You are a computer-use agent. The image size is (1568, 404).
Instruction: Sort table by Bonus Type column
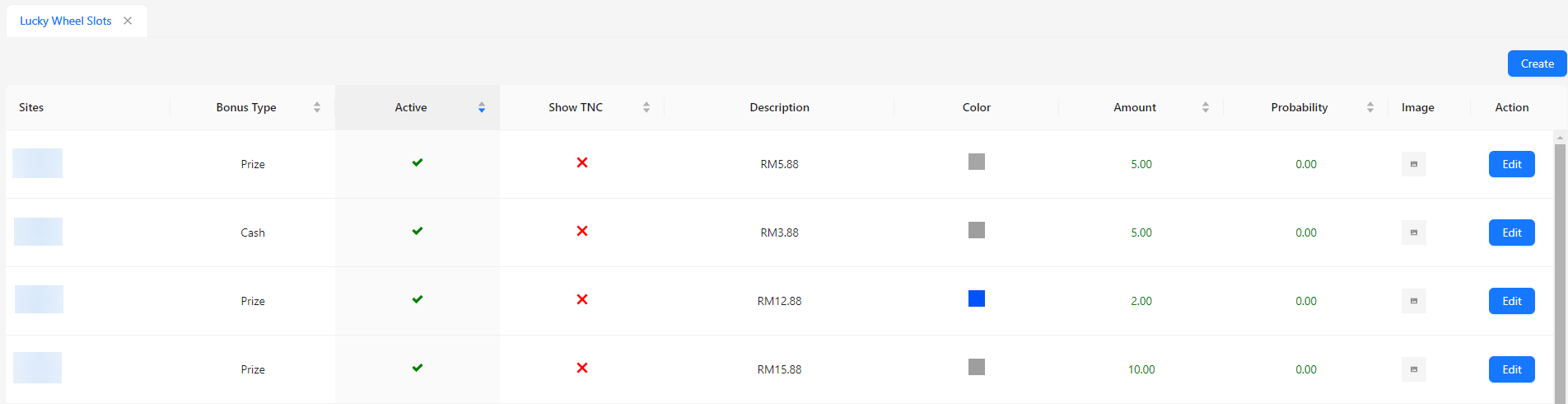click(x=317, y=107)
